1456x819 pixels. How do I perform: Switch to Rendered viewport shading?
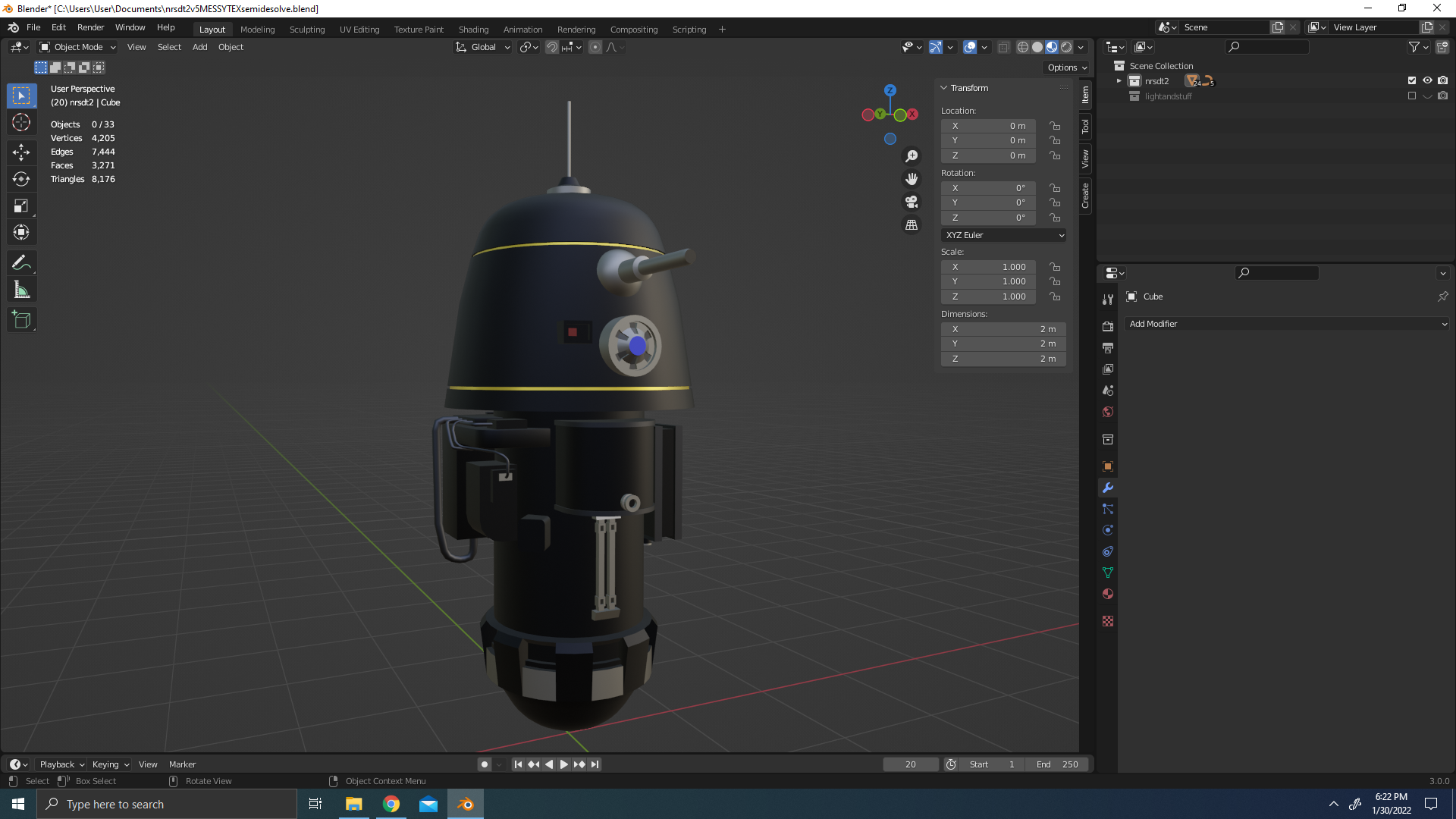(1066, 47)
